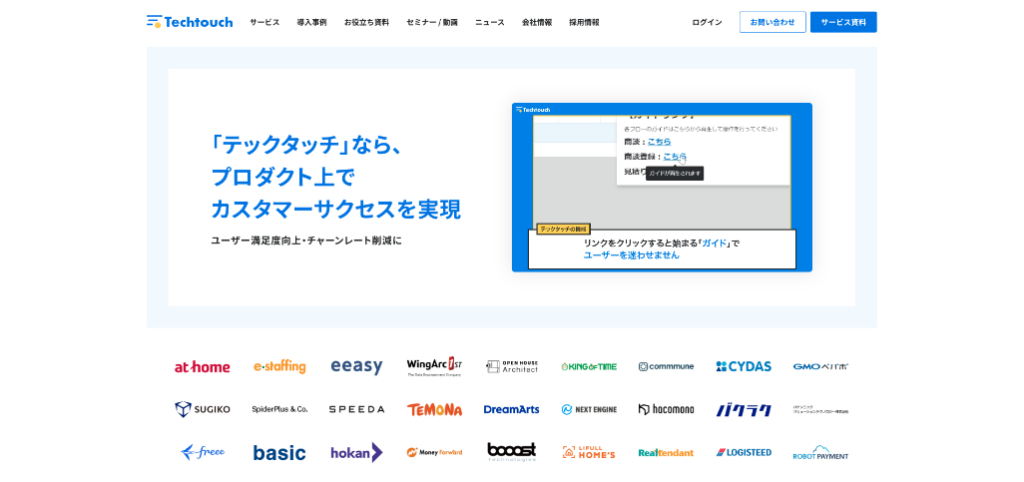Viewport: 1024px width, 482px height.
Task: Click the e-staffing logo
Action: (x=280, y=366)
